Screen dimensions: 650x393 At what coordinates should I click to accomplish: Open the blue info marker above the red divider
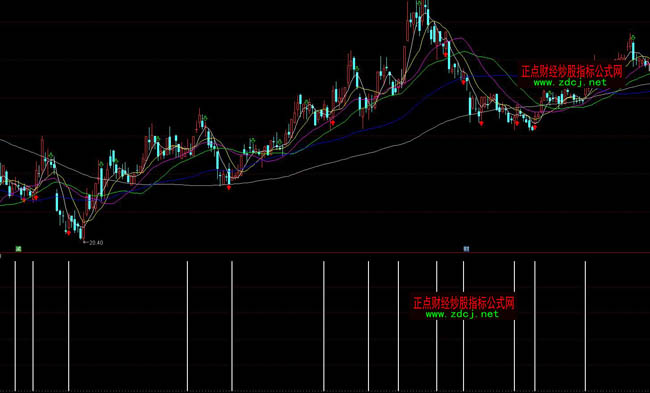tap(466, 249)
